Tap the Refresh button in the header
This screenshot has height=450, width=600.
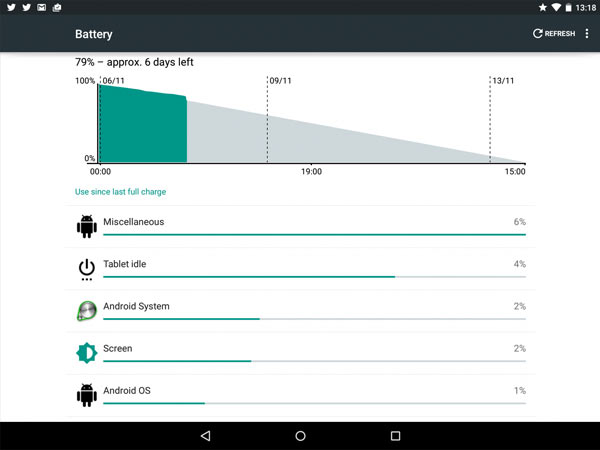point(553,34)
